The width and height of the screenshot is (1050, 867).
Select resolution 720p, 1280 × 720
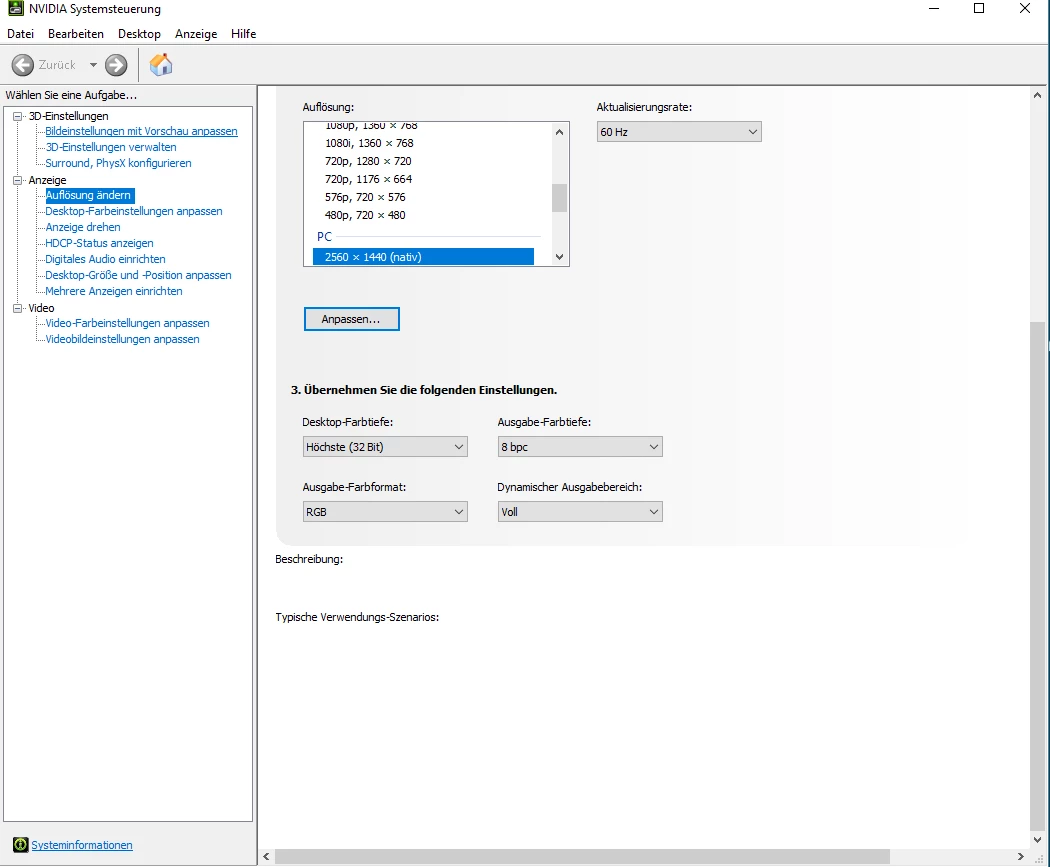(x=368, y=161)
